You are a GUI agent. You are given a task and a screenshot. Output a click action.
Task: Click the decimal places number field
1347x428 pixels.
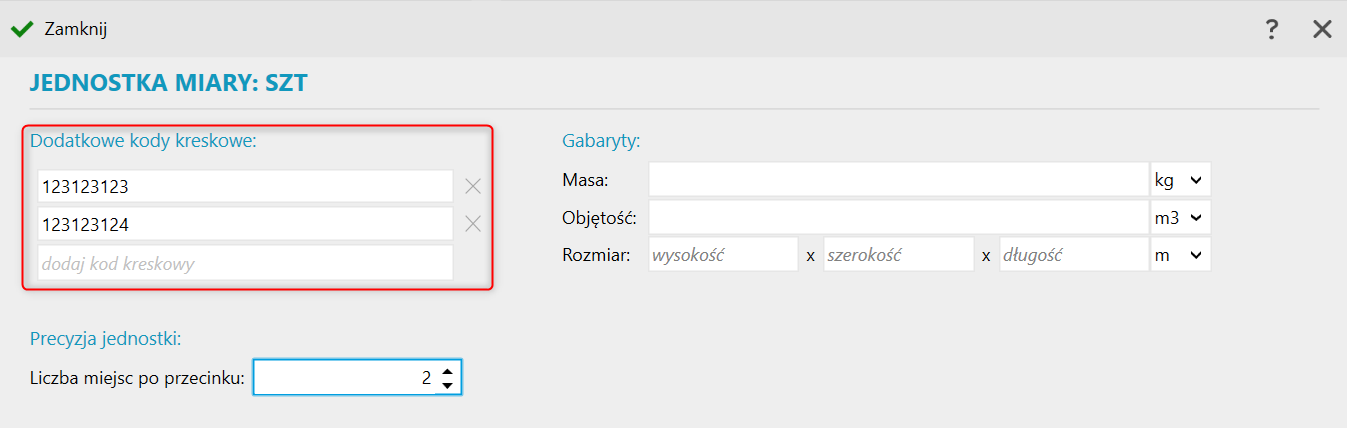pos(345,378)
